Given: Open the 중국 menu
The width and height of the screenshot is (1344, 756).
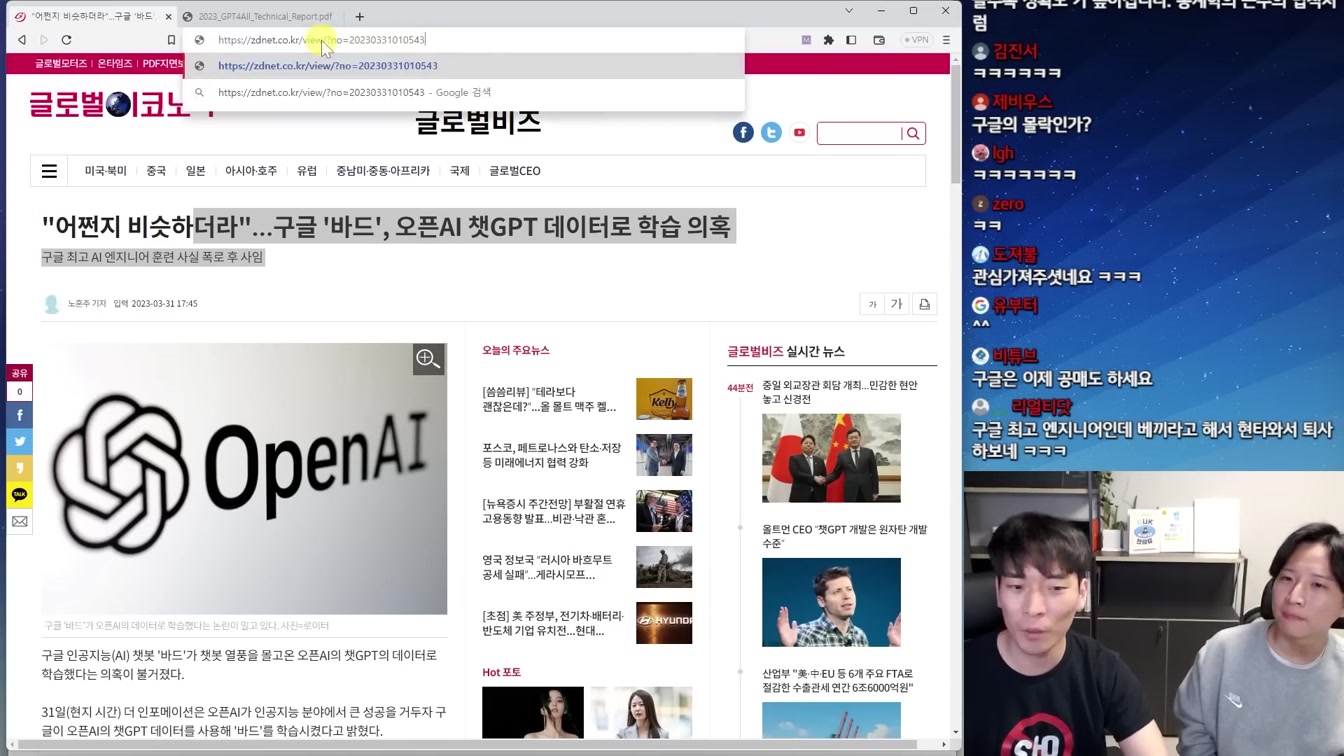Looking at the screenshot, I should tap(156, 171).
